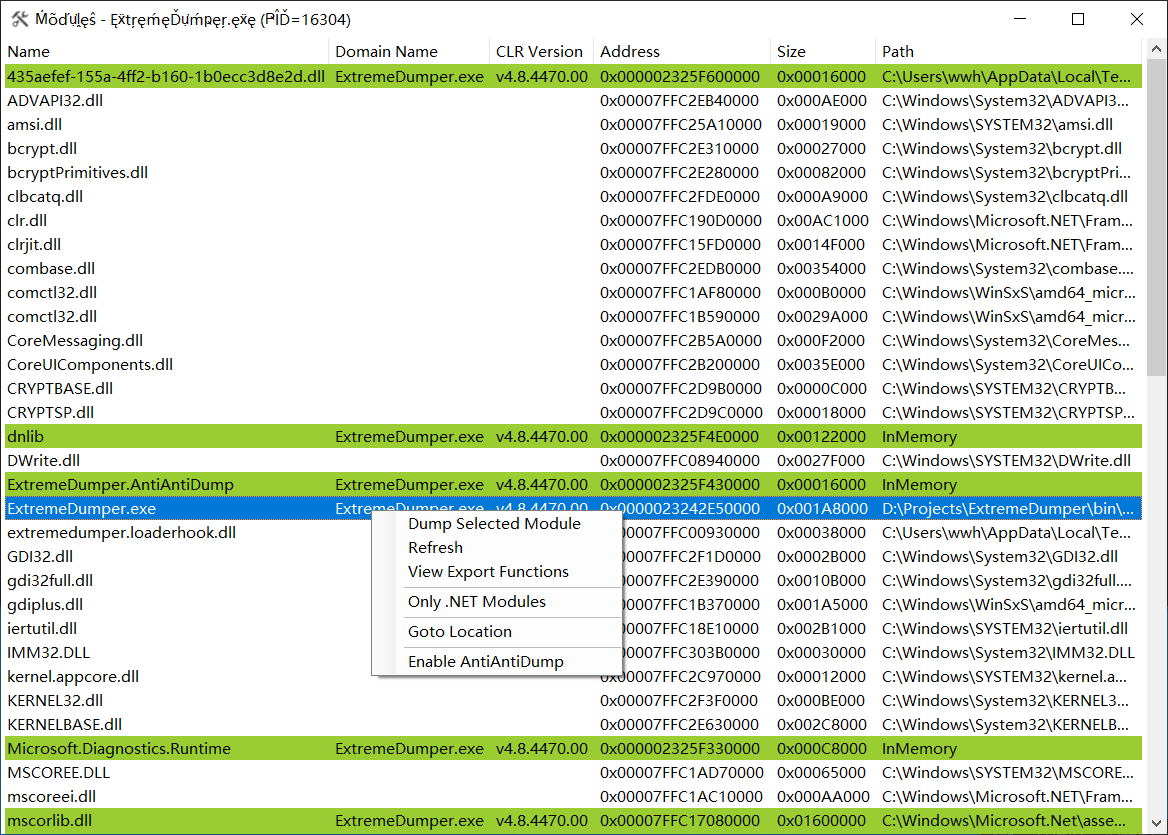This screenshot has width=1168, height=835.
Task: Sort by the Path column header
Action: [1009, 51]
